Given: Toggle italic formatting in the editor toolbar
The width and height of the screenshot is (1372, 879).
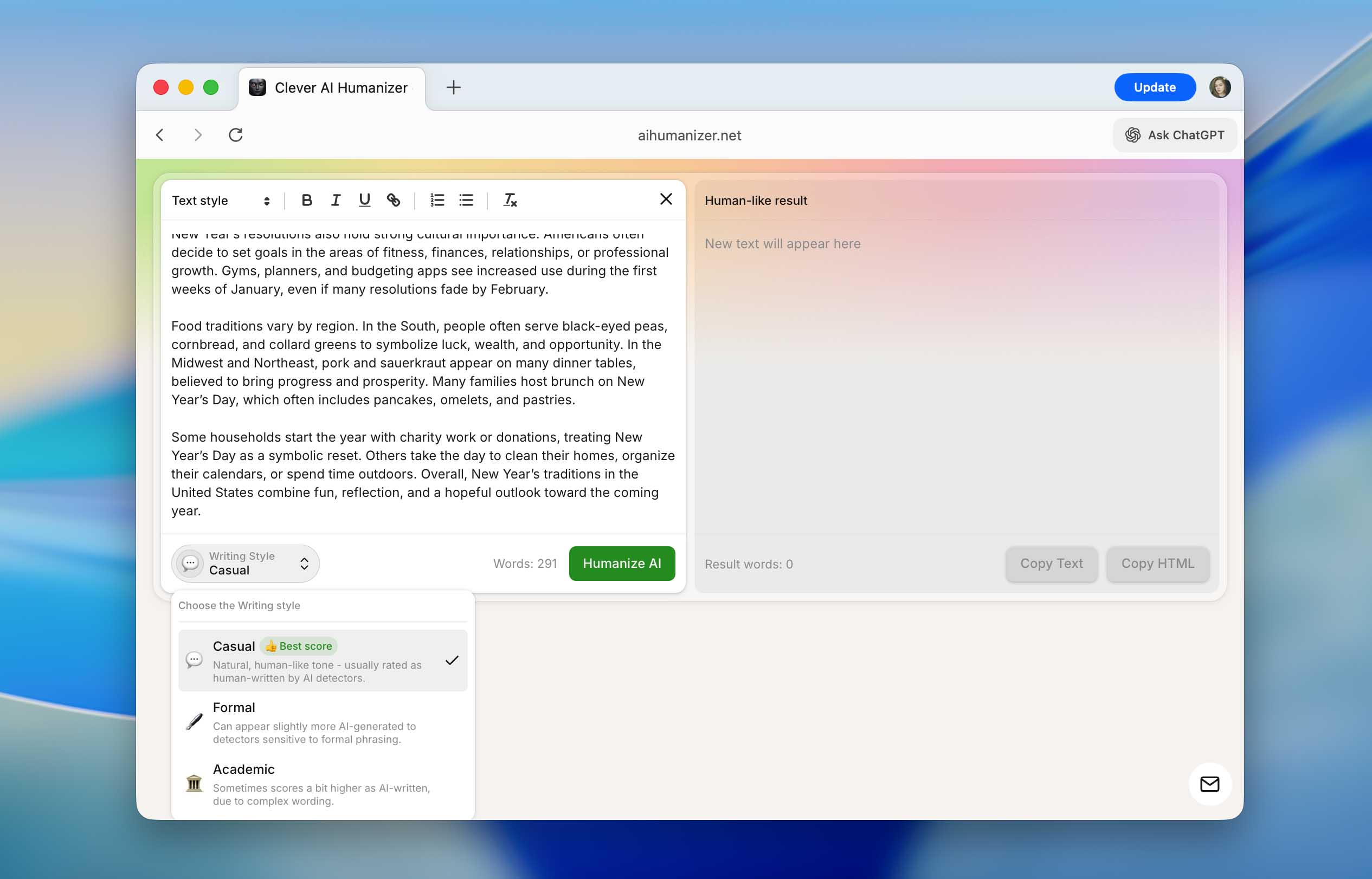Looking at the screenshot, I should (336, 200).
